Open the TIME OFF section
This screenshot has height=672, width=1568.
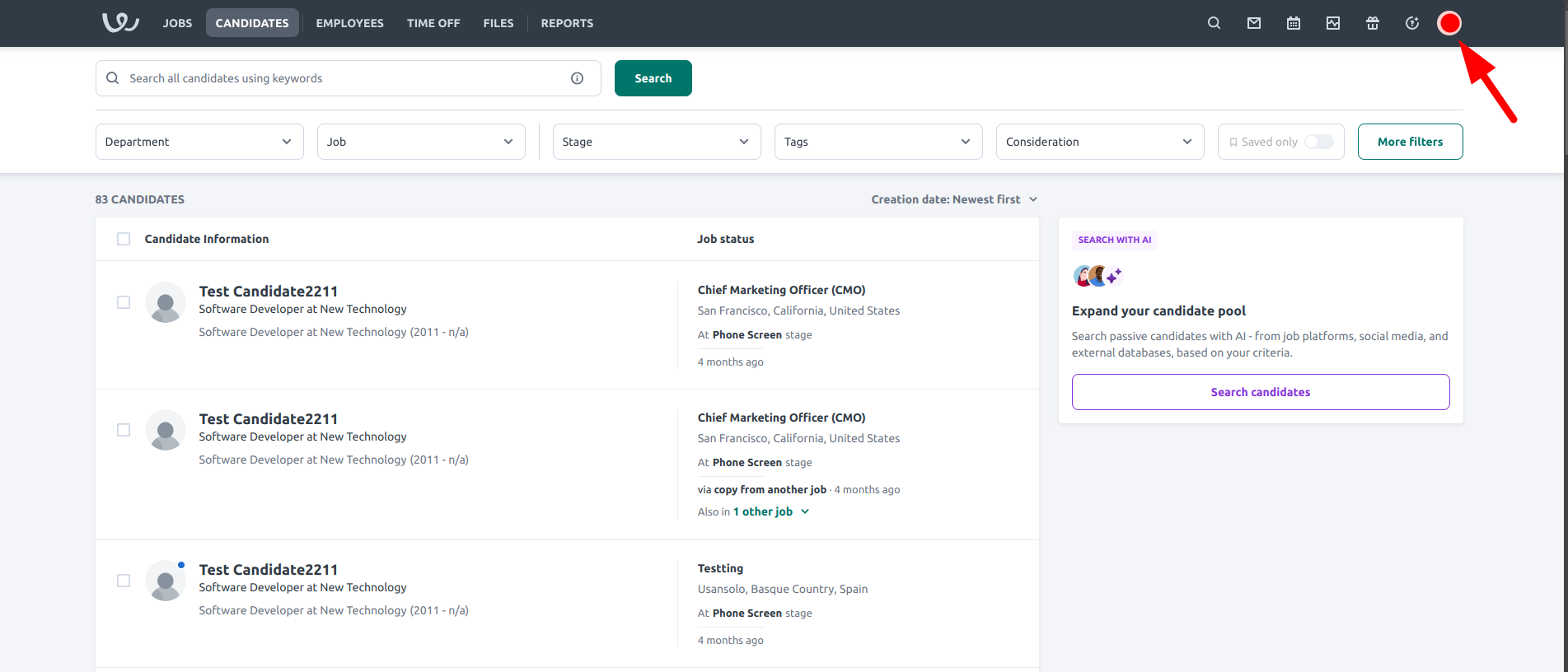(x=433, y=23)
